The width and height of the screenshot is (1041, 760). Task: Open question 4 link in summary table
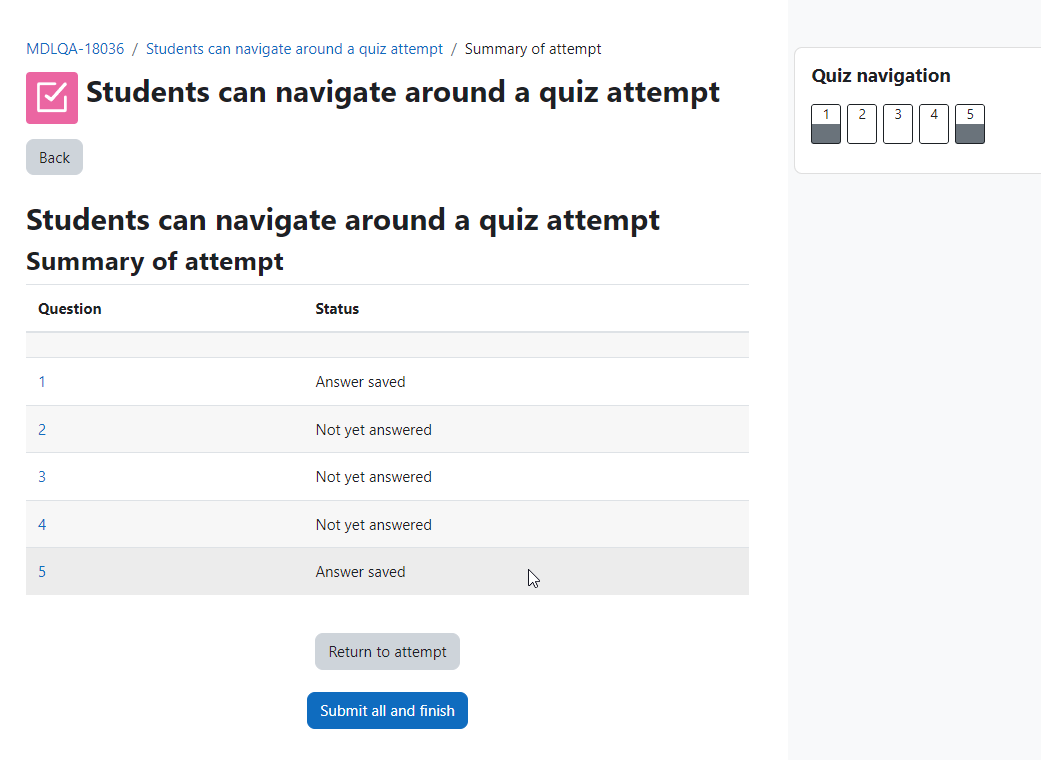(x=42, y=525)
